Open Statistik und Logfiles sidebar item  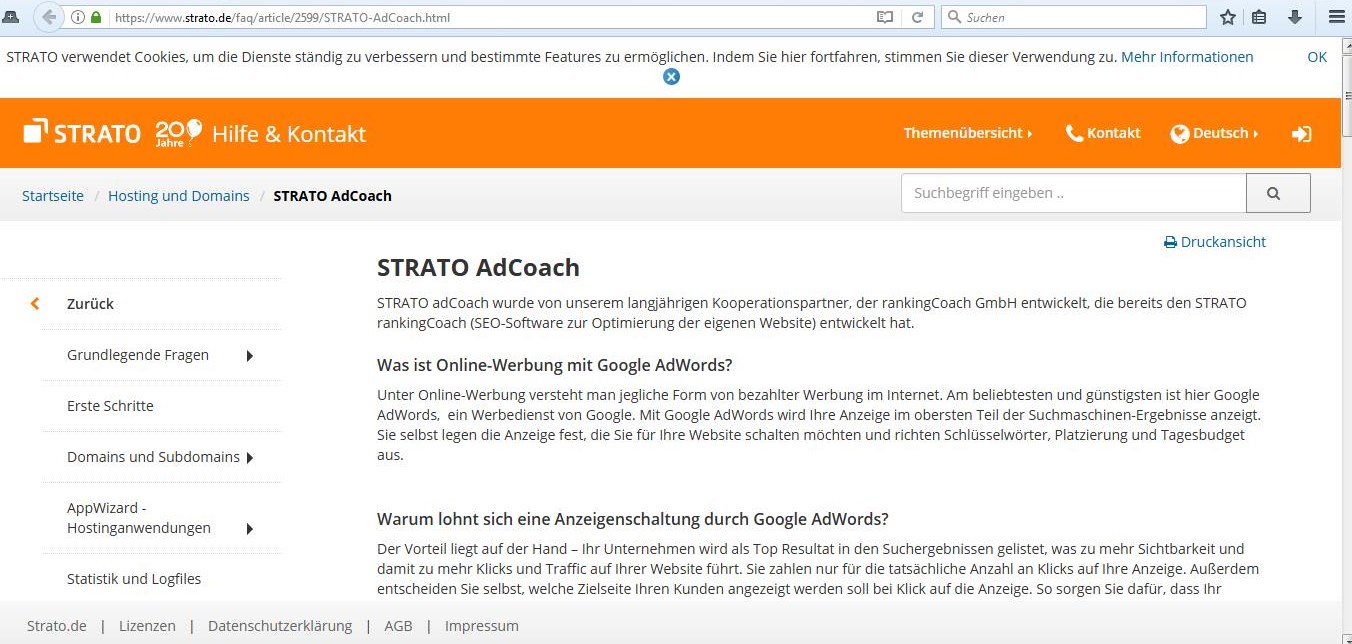tap(134, 579)
